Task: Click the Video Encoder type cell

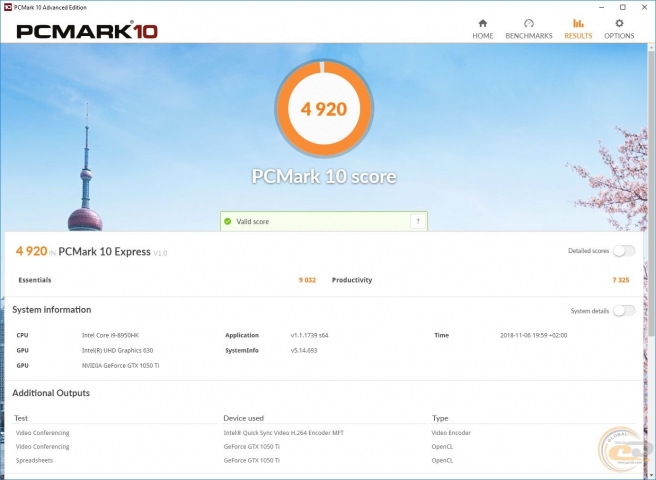Action: [x=451, y=433]
